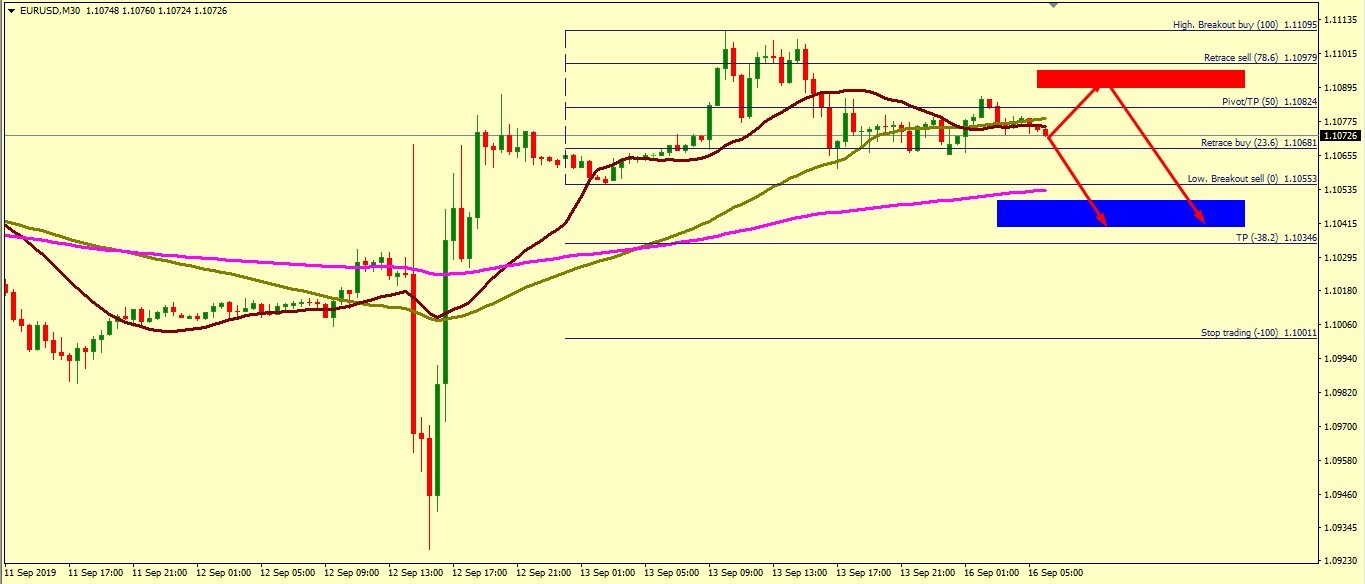Open the dropdown arrow beside EURUSD,M30

click(x=11, y=10)
